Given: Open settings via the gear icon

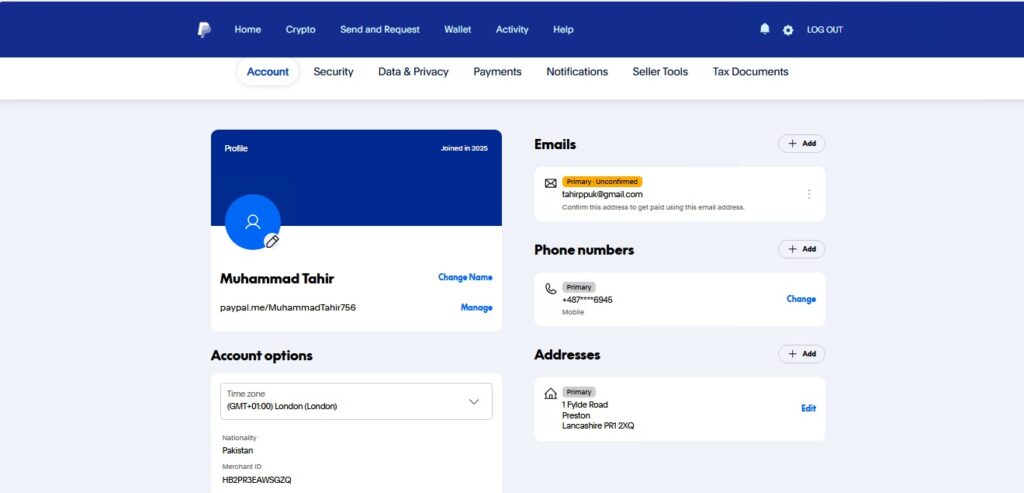Looking at the screenshot, I should click(788, 30).
